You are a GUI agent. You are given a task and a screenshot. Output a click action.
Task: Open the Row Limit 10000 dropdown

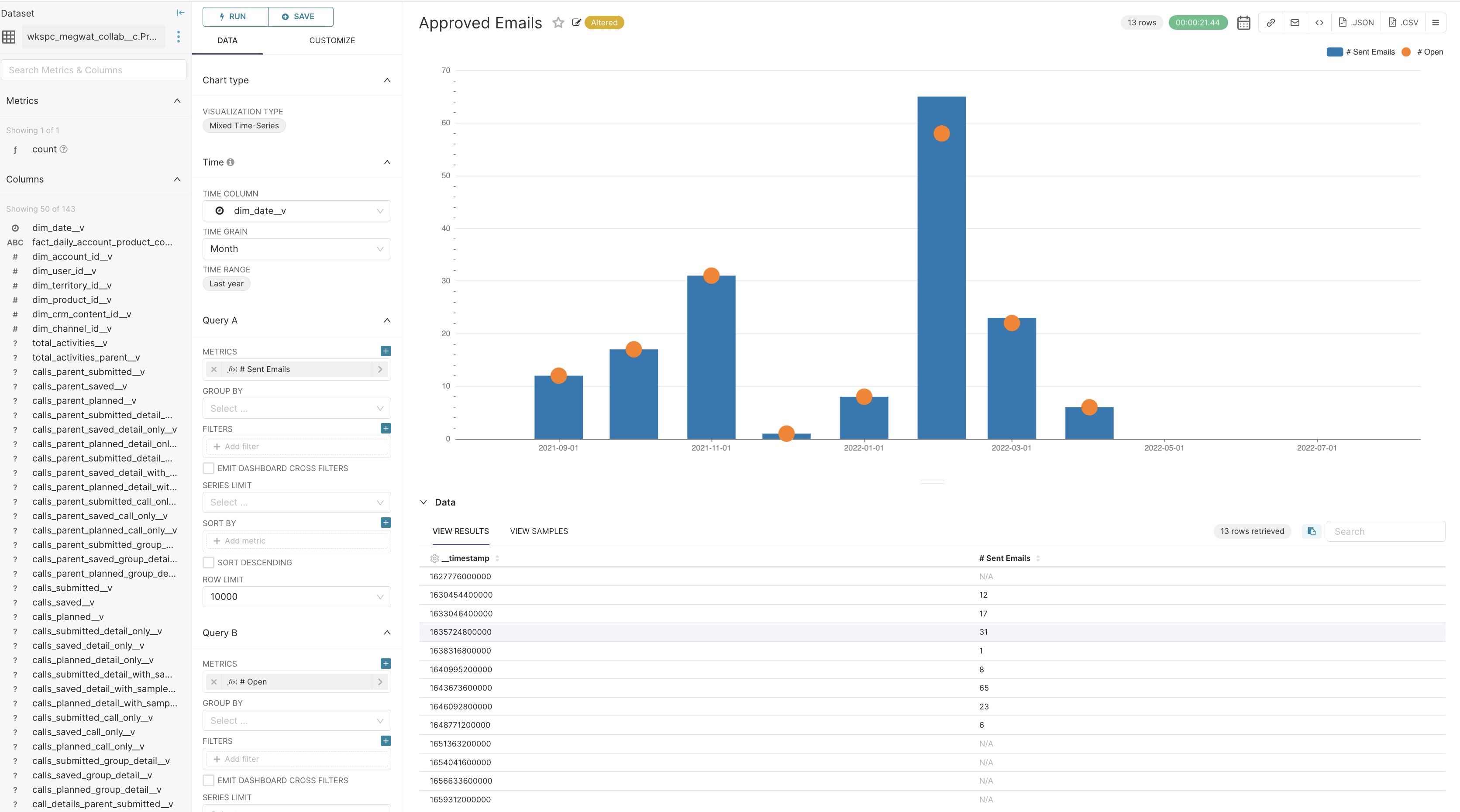(x=296, y=597)
